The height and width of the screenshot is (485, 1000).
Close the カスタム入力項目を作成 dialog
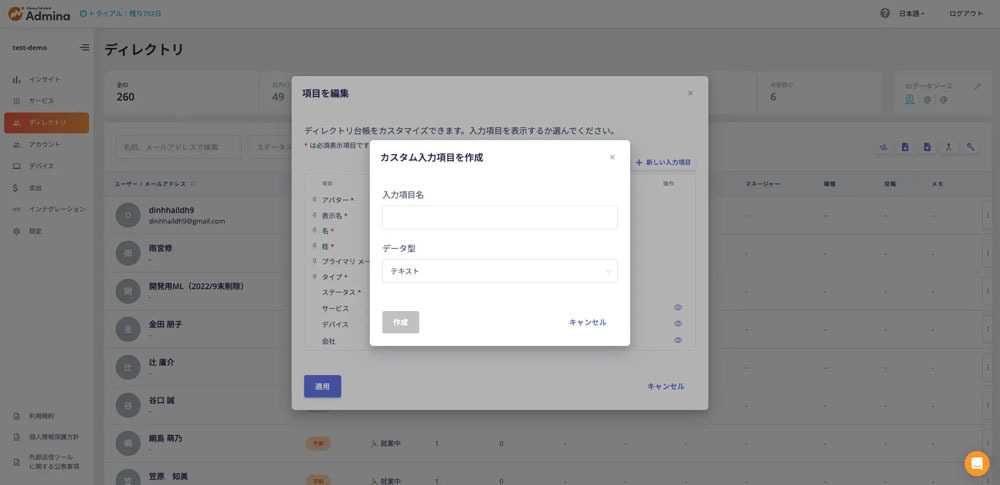point(612,157)
